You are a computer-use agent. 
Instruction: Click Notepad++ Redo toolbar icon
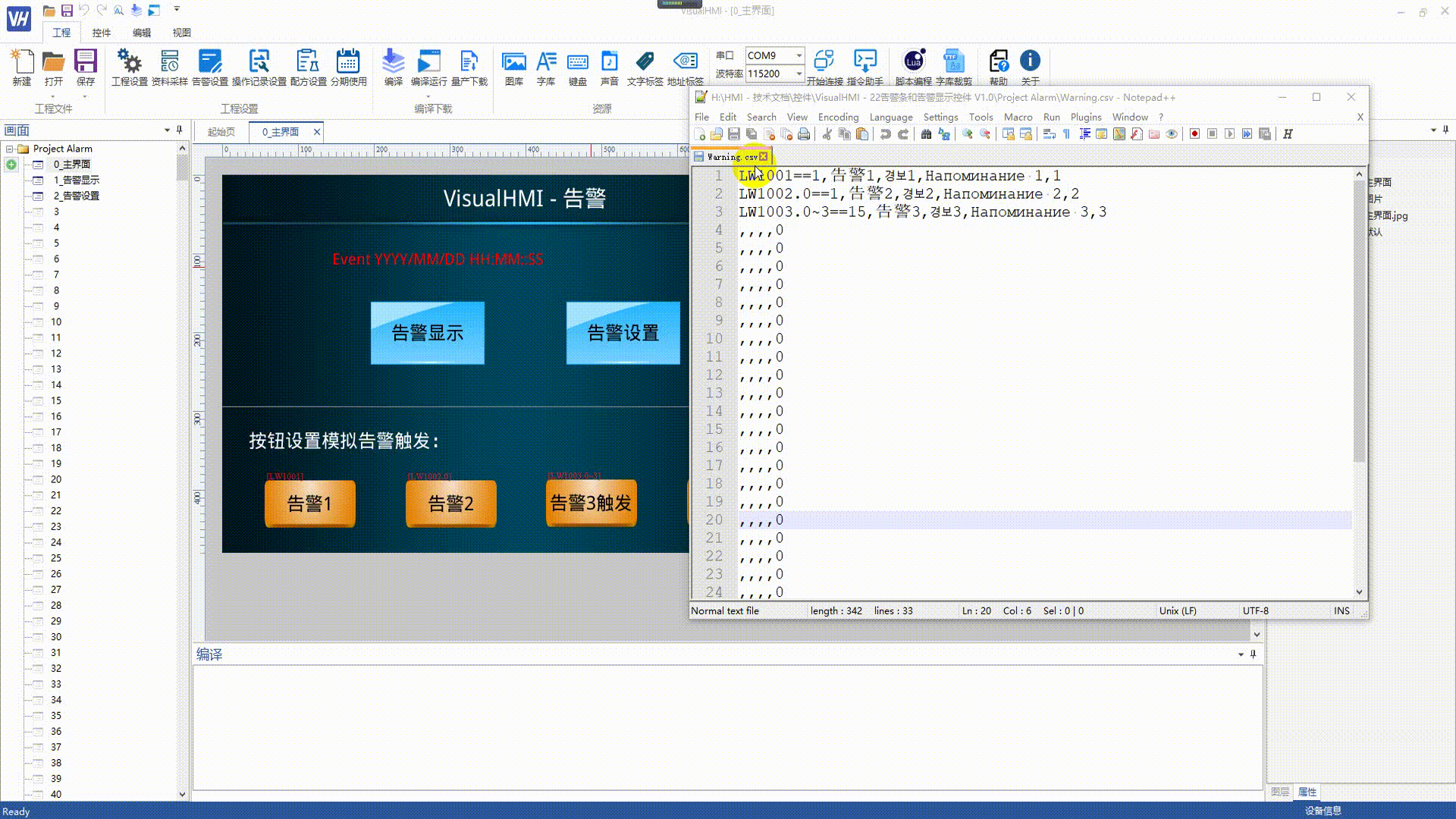902,134
